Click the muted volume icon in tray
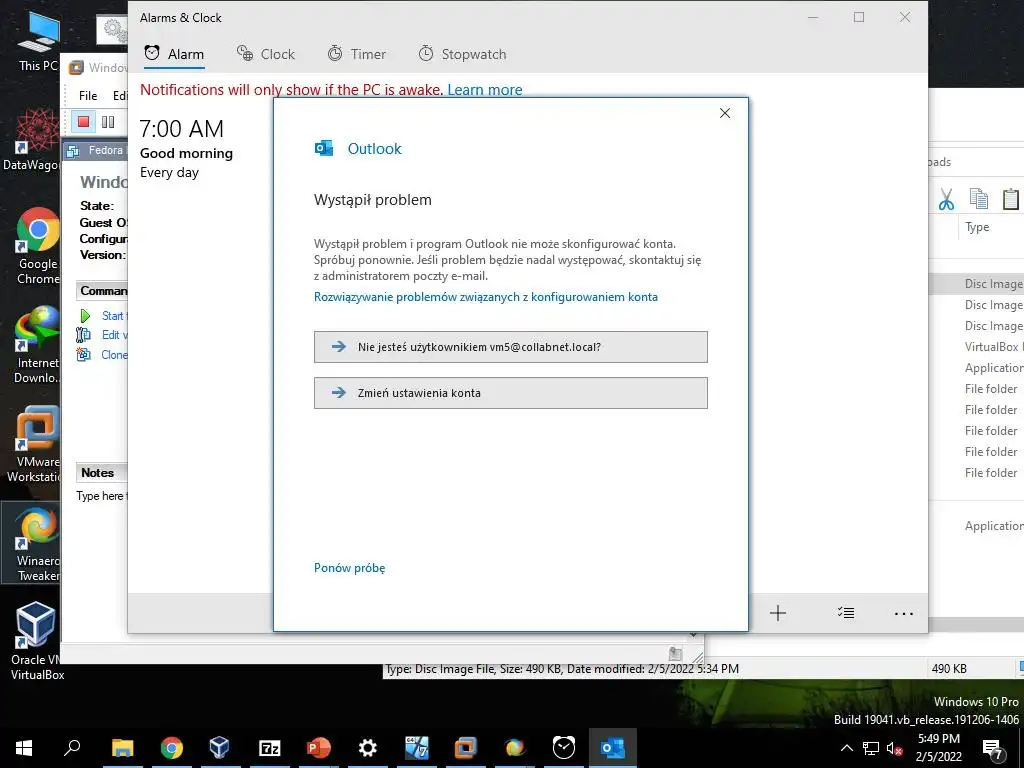1024x768 pixels. pyautogui.click(x=894, y=748)
